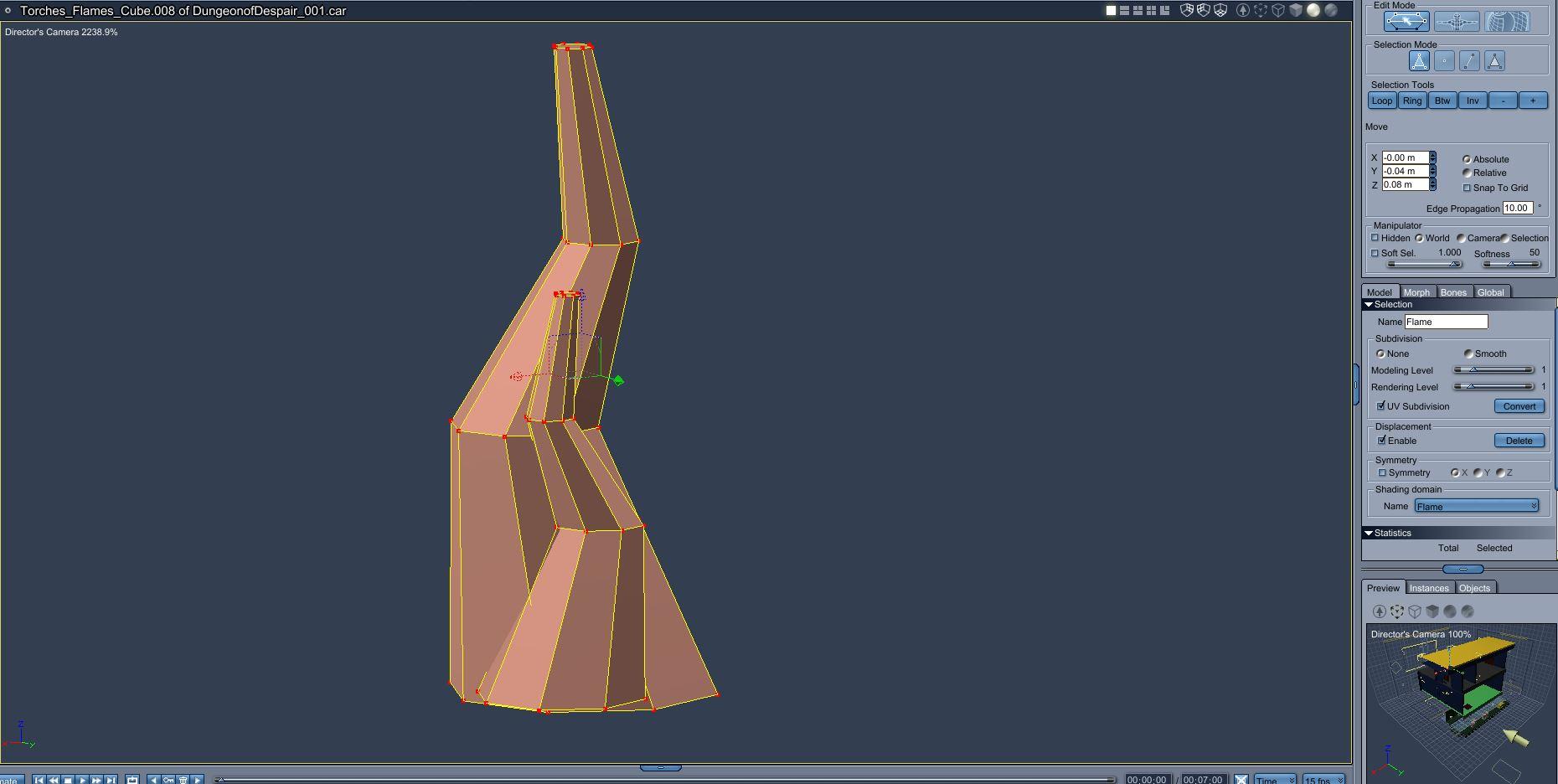Switch to the Instances tab
This screenshot has height=784, width=1558.
1429,588
